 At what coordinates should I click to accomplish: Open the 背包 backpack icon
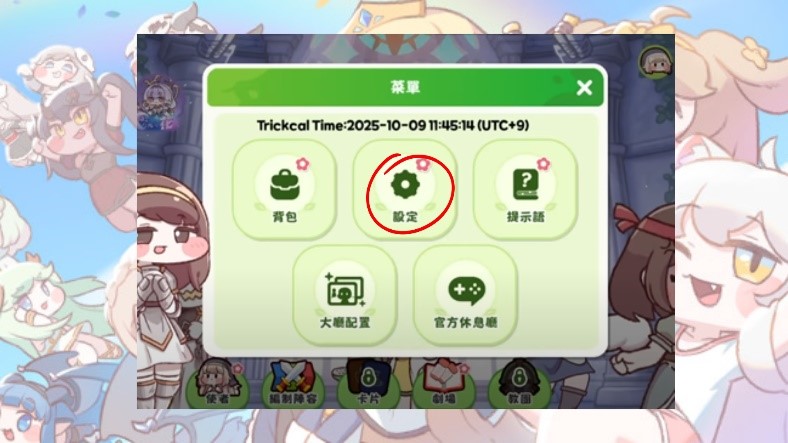point(284,189)
